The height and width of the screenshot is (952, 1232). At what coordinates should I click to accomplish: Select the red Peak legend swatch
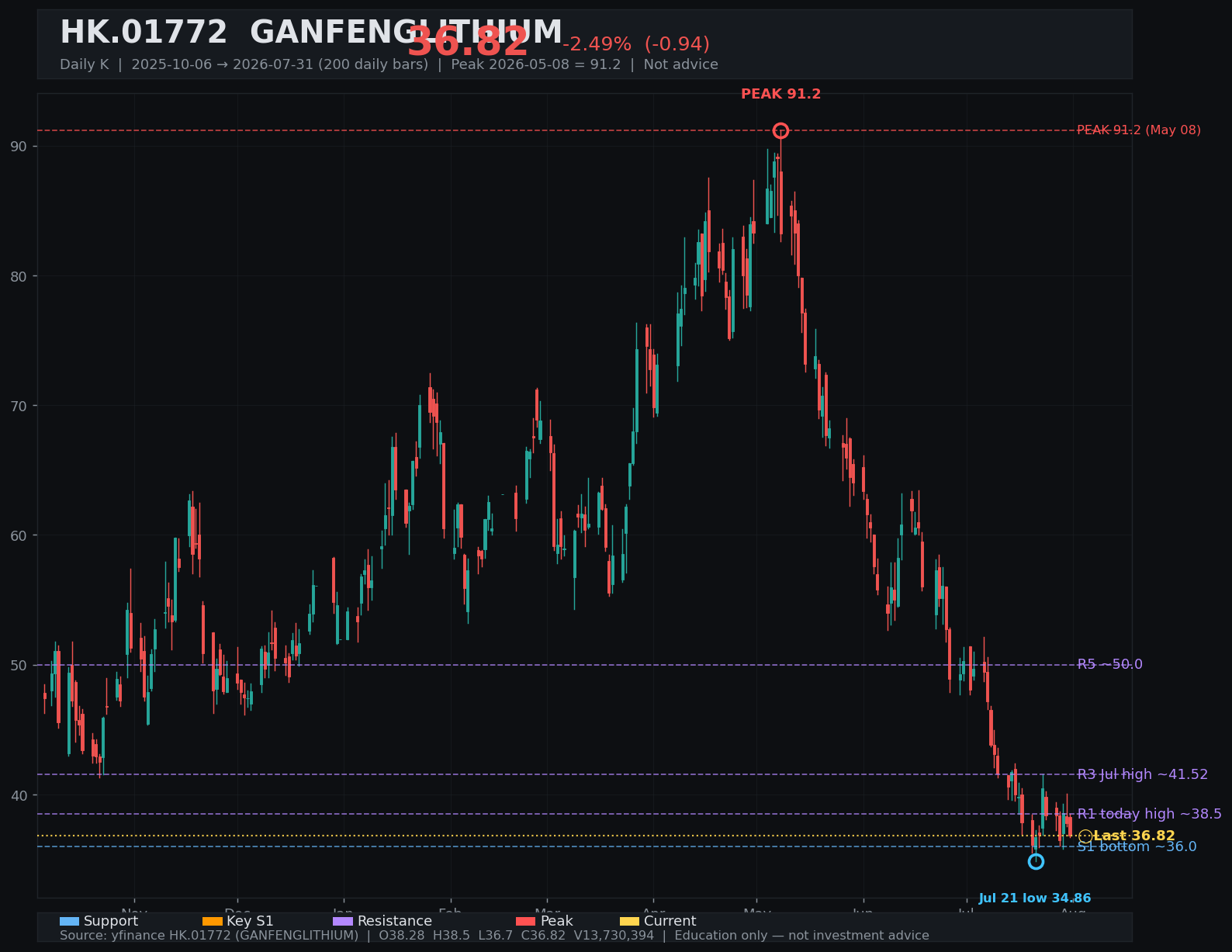pyautogui.click(x=526, y=922)
